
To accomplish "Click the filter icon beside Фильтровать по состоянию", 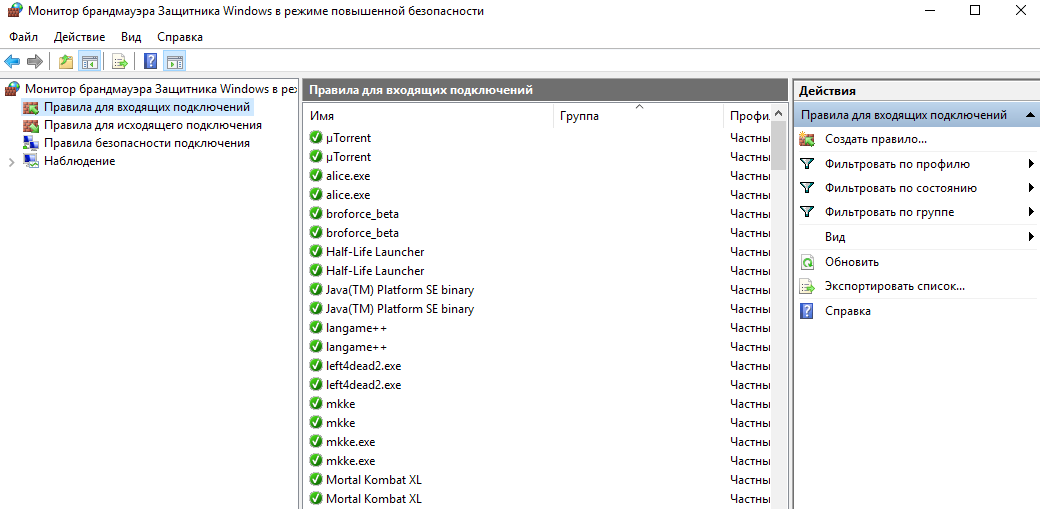I will (807, 188).
